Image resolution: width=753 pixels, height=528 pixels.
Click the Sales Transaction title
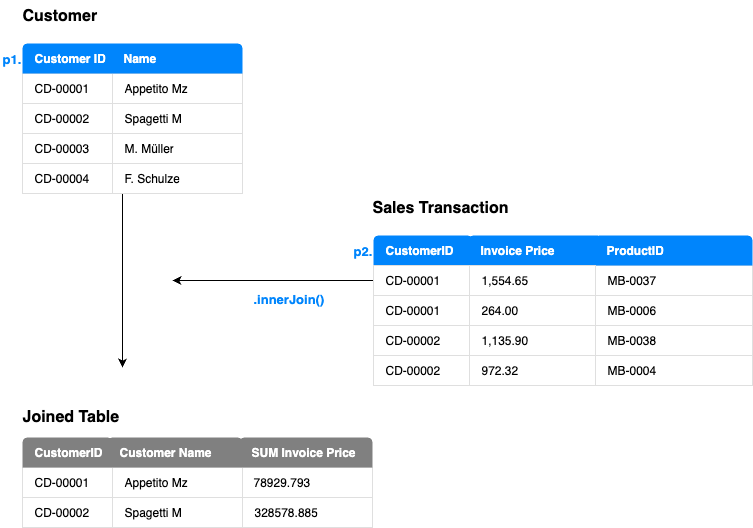coord(440,208)
